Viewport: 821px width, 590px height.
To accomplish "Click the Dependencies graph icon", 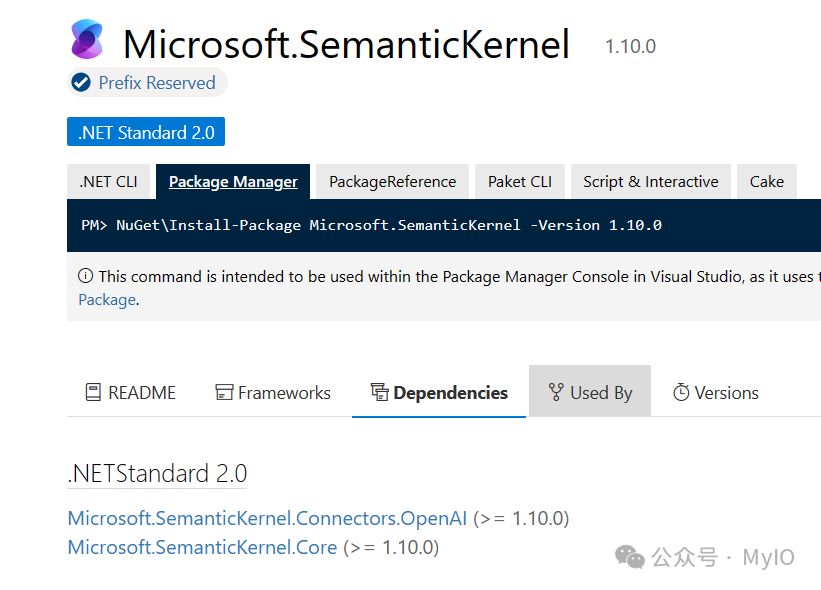I will [381, 393].
